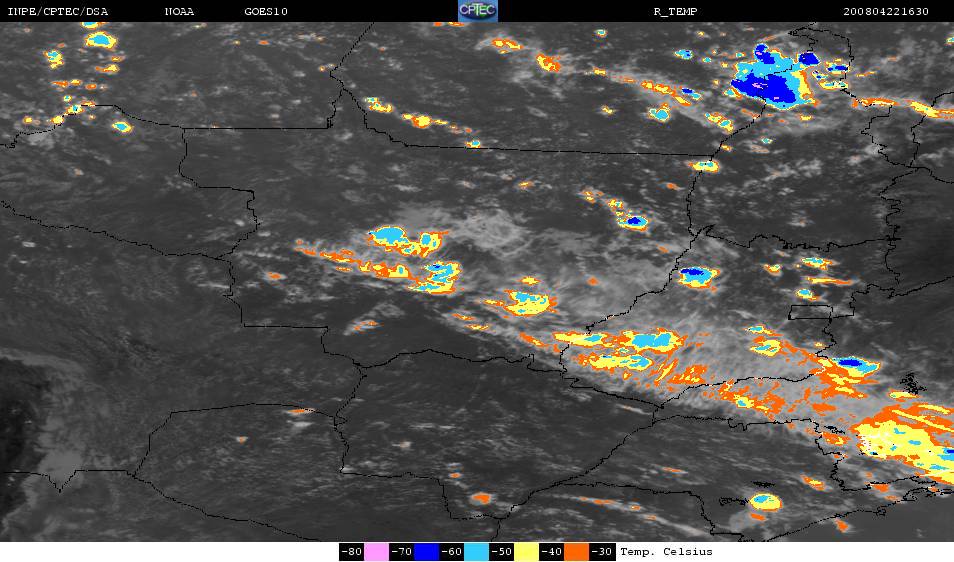Pick the orange legend swatch after -40
Viewport: 954px width, 562px height.
pos(577,552)
